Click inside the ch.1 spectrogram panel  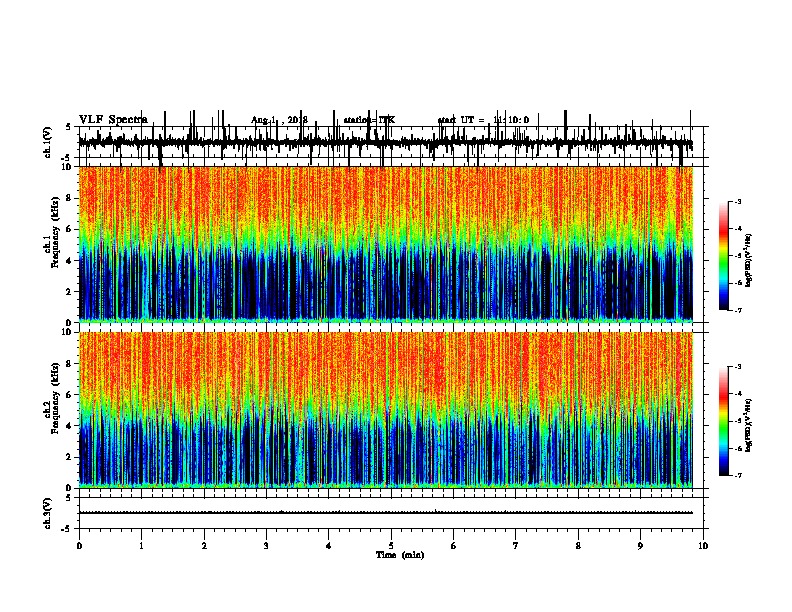[x=385, y=244]
